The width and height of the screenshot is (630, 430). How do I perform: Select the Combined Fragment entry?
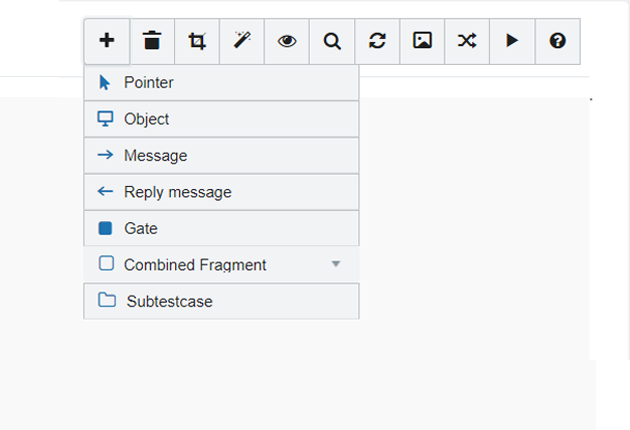[x=195, y=265]
